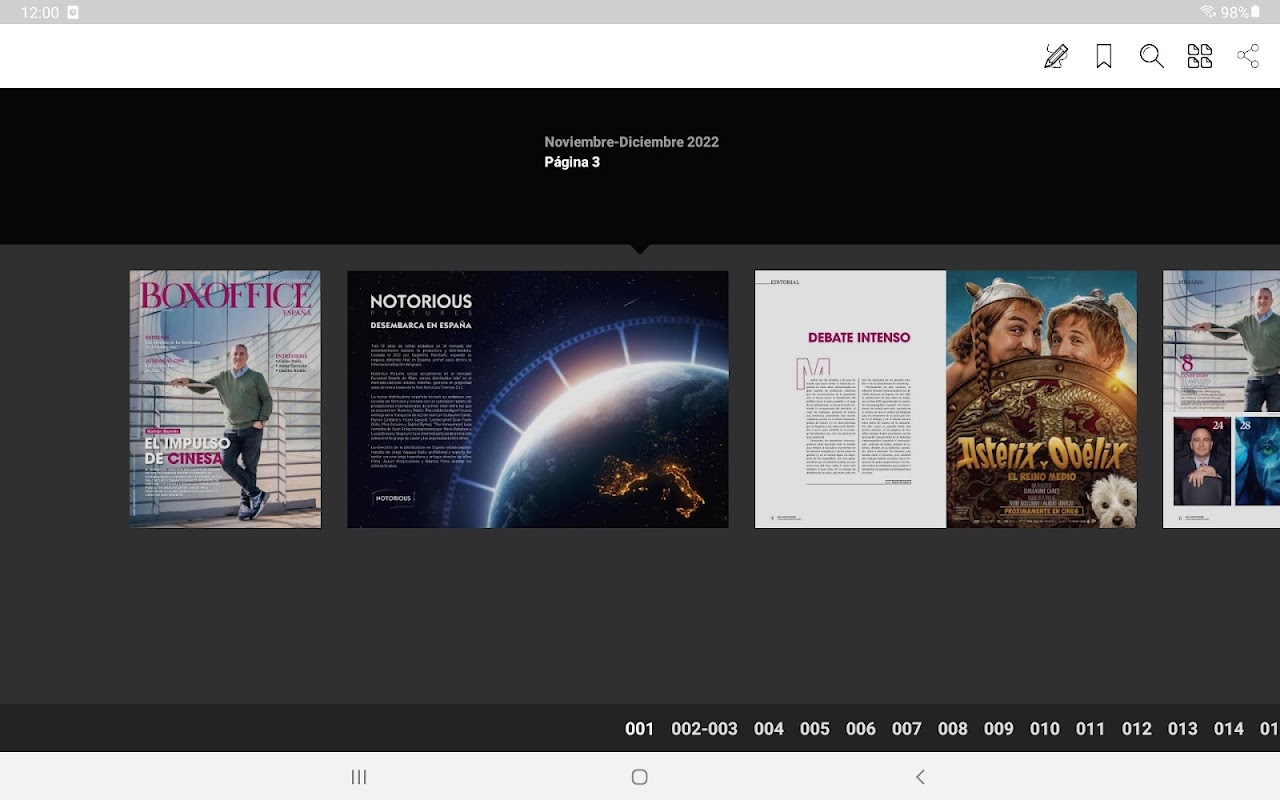Tap the annotate pencil icon

1055,56
